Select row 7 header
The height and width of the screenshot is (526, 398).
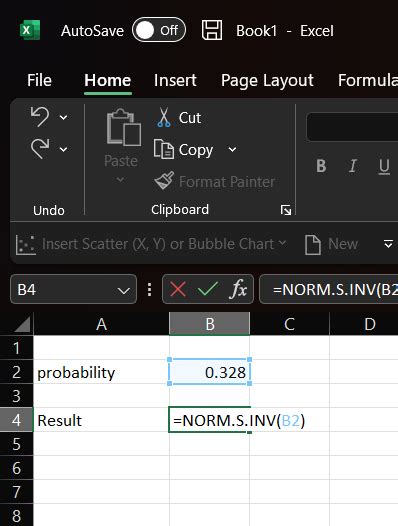16,492
